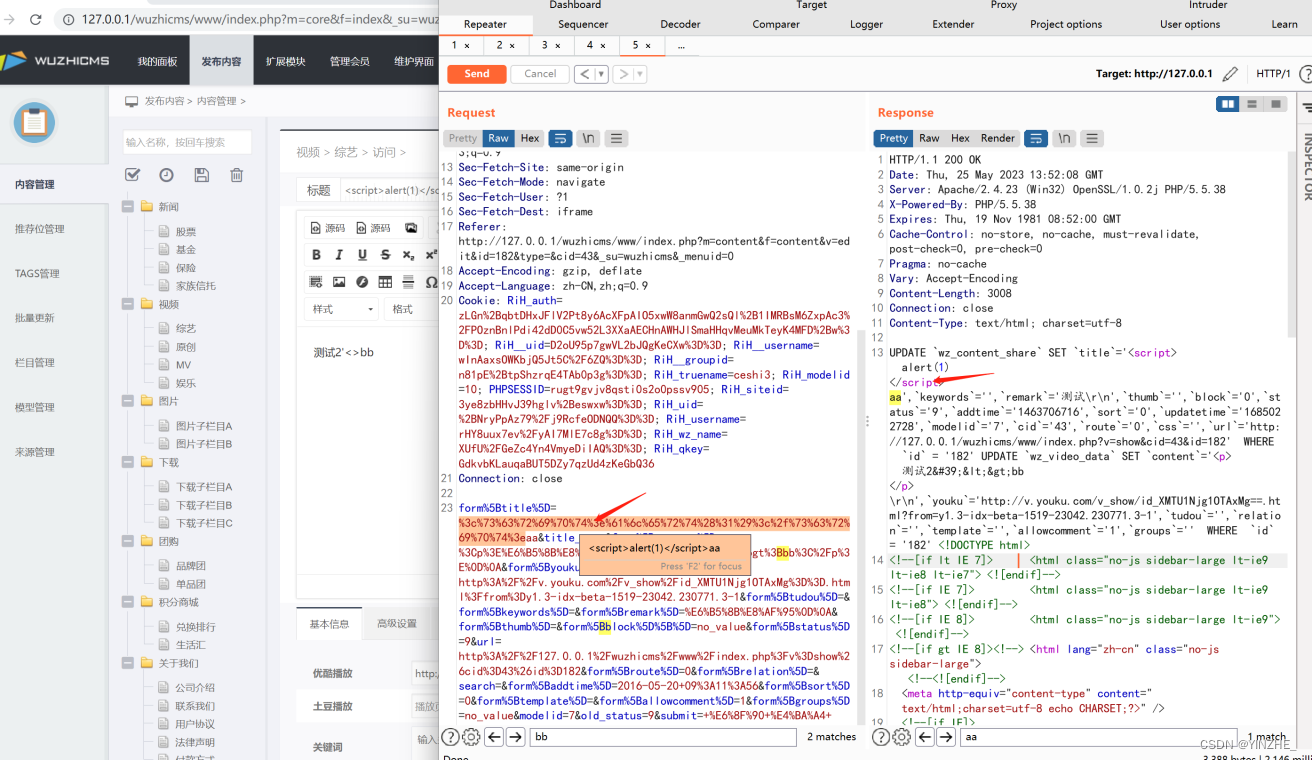Open the Comparer tab

(776, 24)
